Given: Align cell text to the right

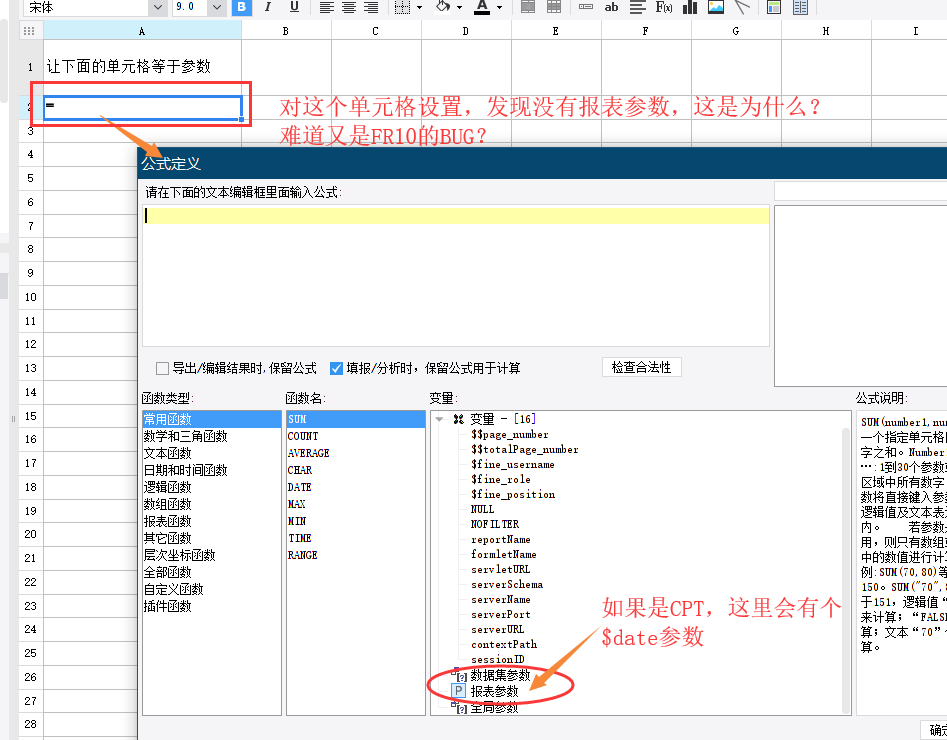Looking at the screenshot, I should click(371, 7).
